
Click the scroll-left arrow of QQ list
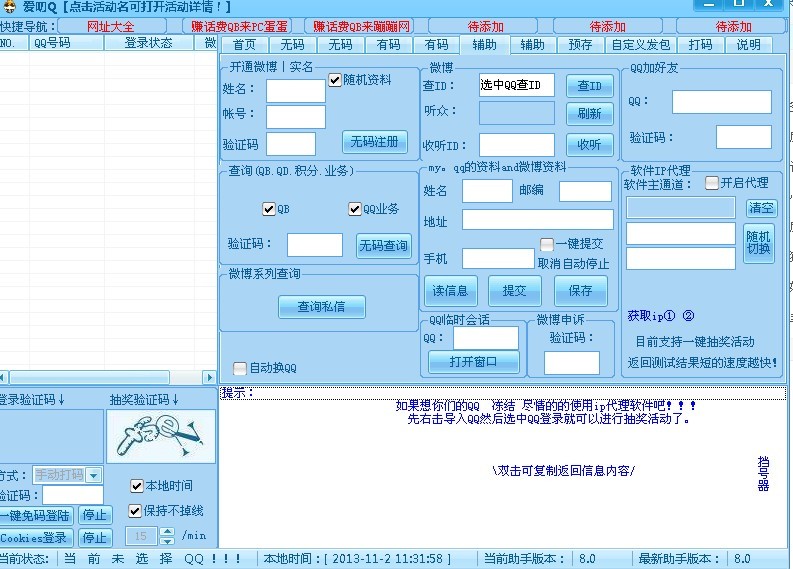click(x=3, y=377)
